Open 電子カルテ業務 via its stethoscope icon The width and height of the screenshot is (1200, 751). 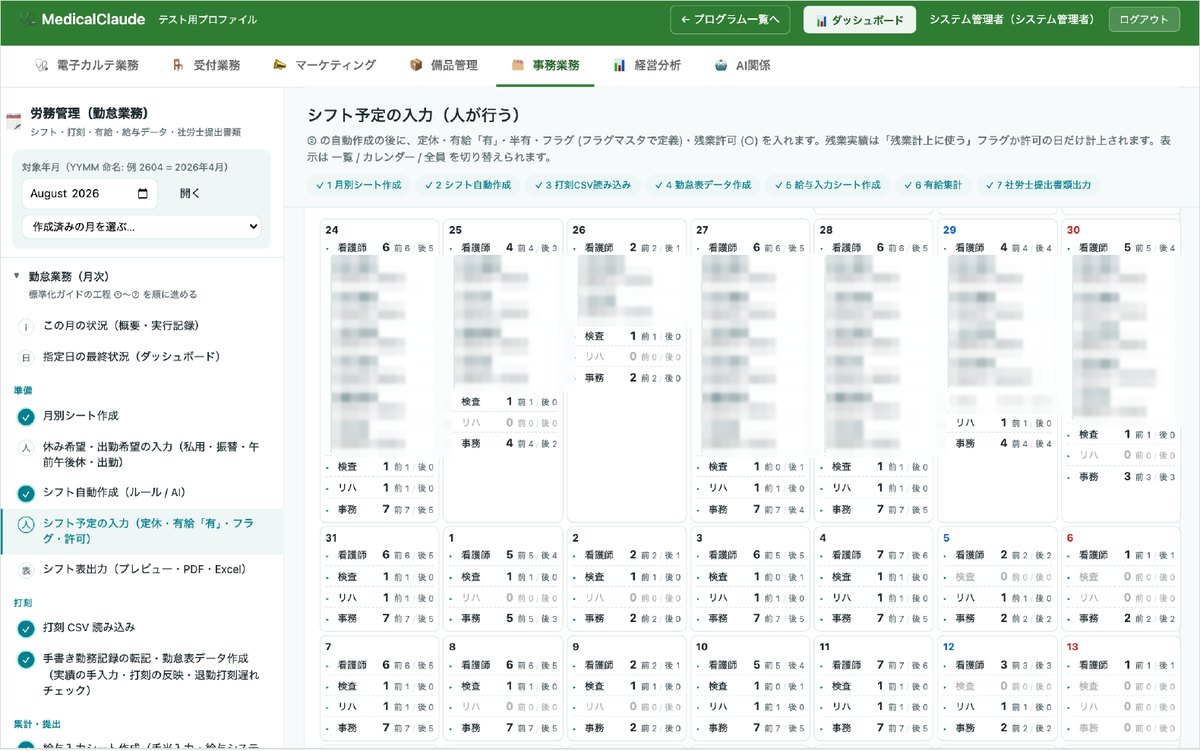[x=41, y=65]
